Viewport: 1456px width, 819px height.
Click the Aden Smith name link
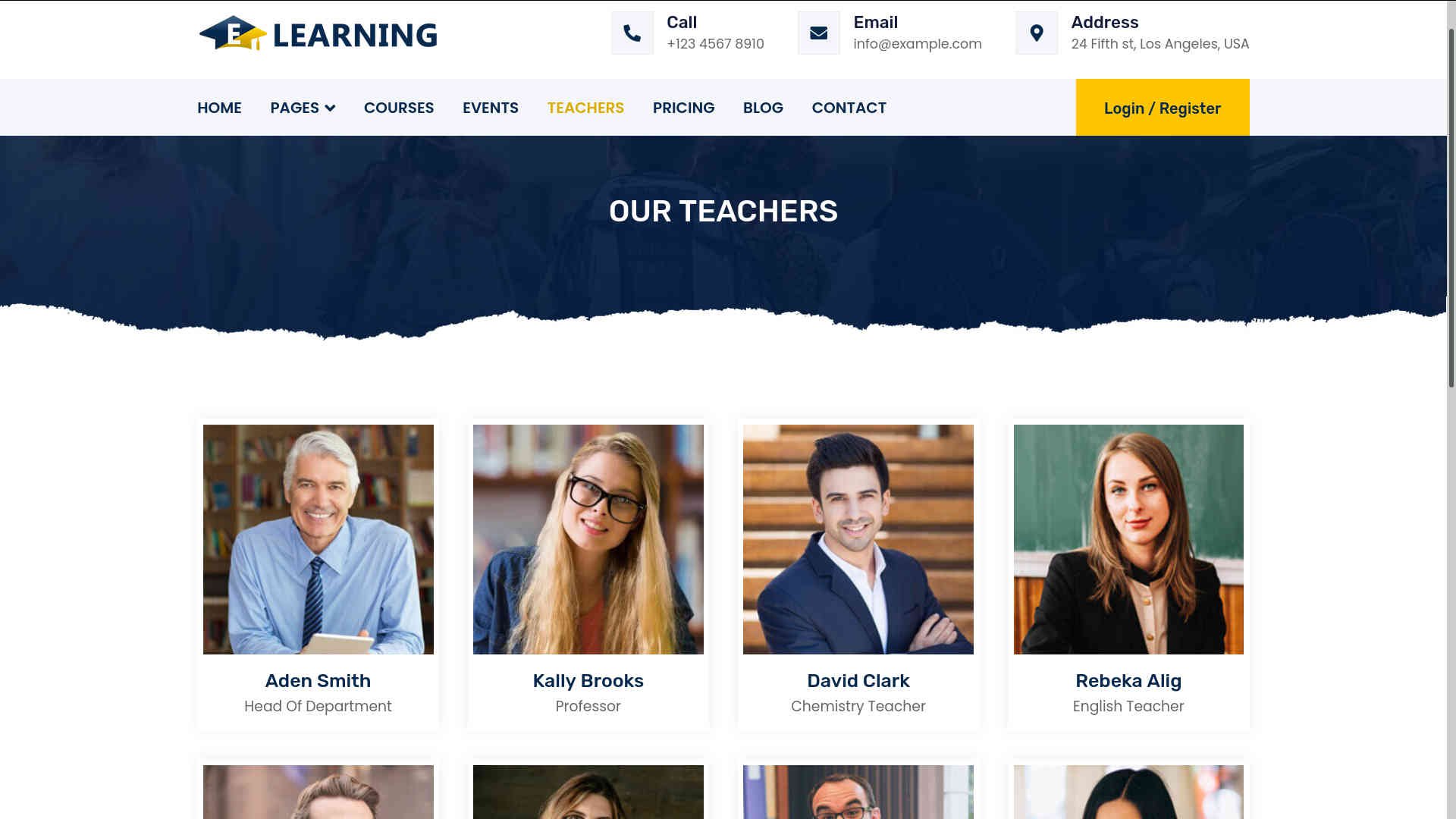[318, 681]
